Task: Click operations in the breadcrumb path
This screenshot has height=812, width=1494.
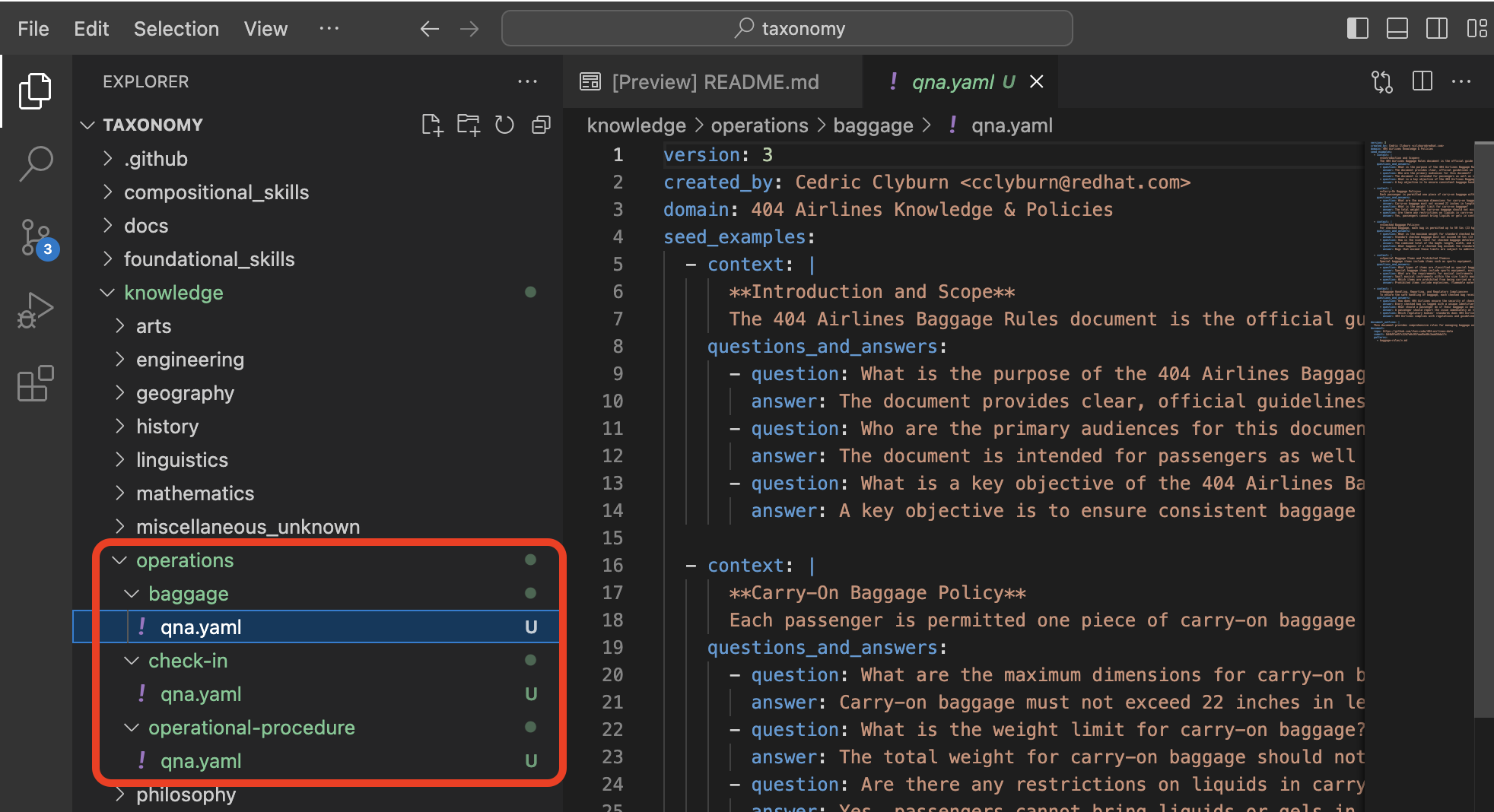Action: coord(759,125)
